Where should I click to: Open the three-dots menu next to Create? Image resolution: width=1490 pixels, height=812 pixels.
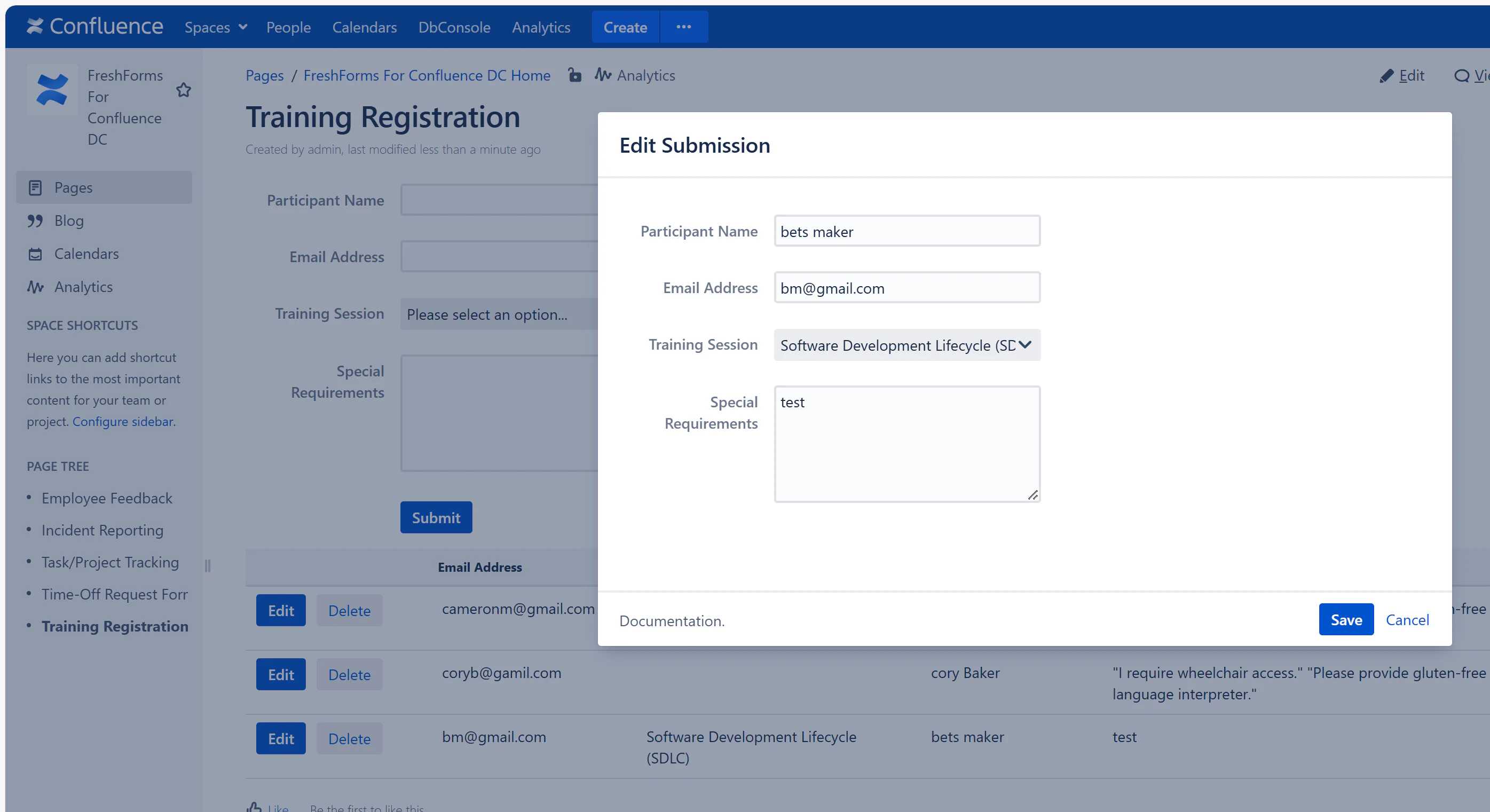pos(684,27)
